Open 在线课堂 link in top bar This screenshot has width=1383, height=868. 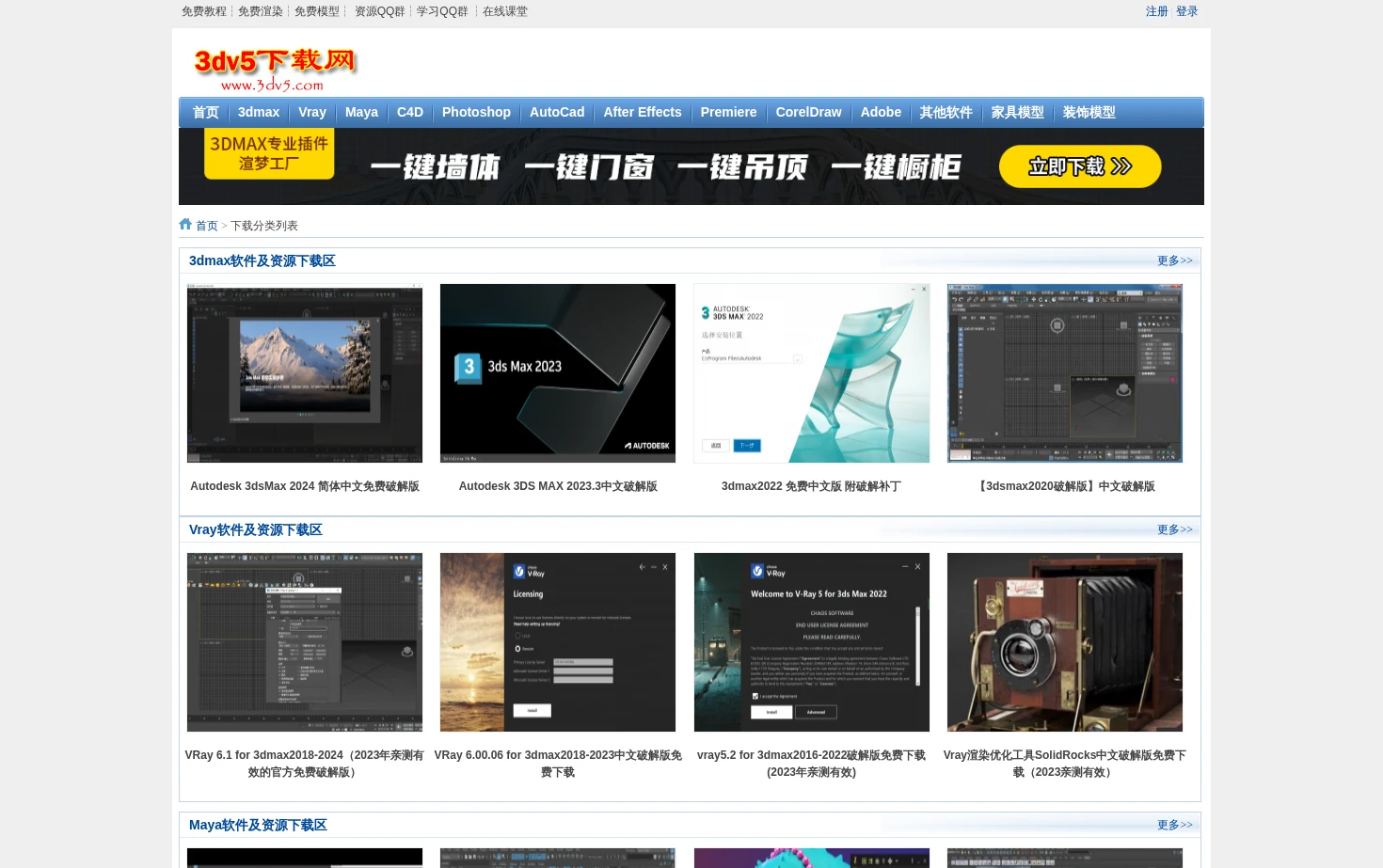pyautogui.click(x=504, y=11)
